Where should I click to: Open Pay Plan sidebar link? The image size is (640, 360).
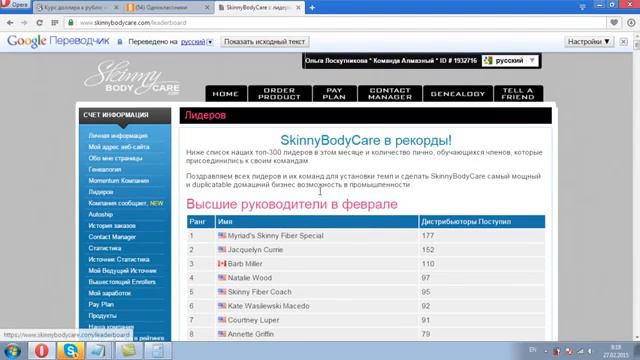(x=101, y=304)
